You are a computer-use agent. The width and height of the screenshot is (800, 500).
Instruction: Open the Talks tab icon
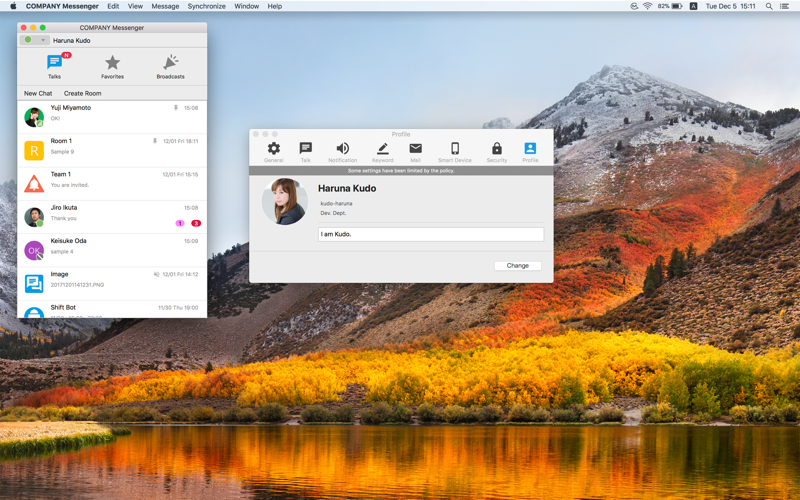pos(54,62)
